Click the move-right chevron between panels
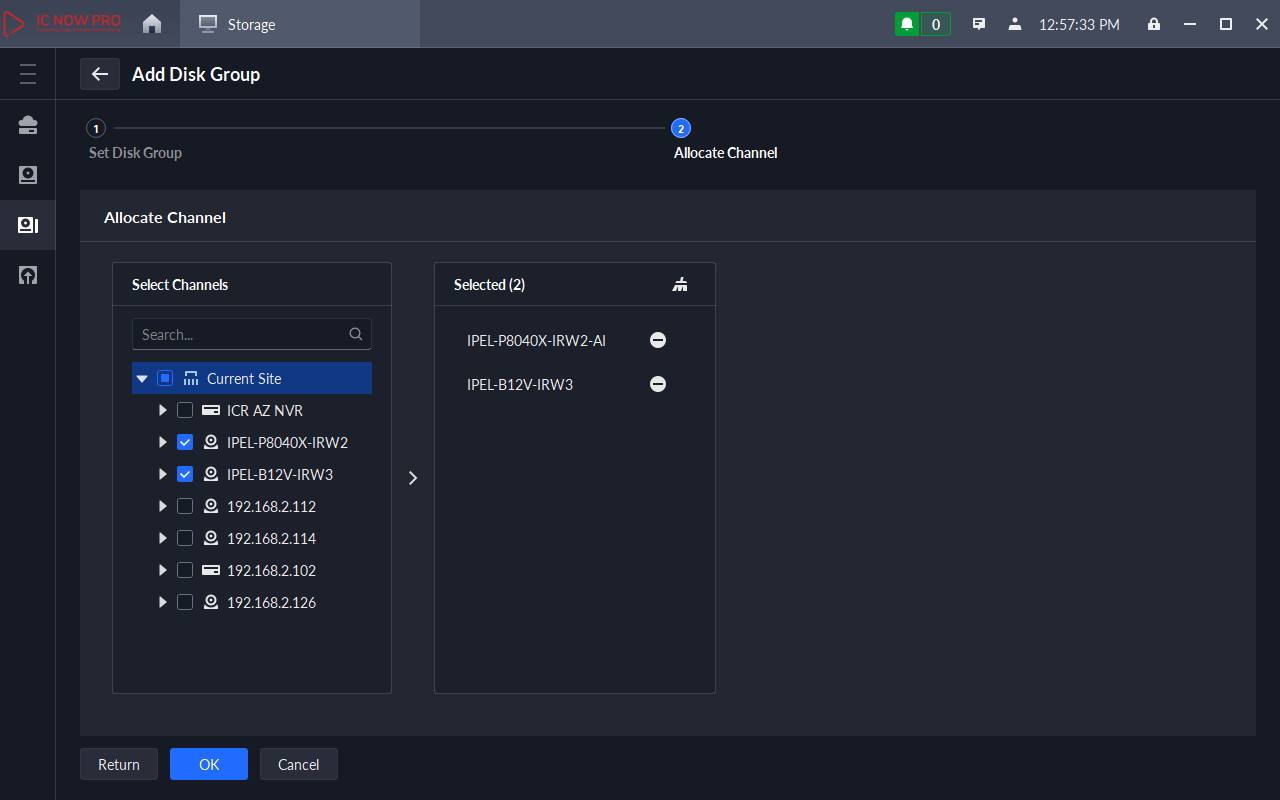The image size is (1280, 800). click(413, 478)
